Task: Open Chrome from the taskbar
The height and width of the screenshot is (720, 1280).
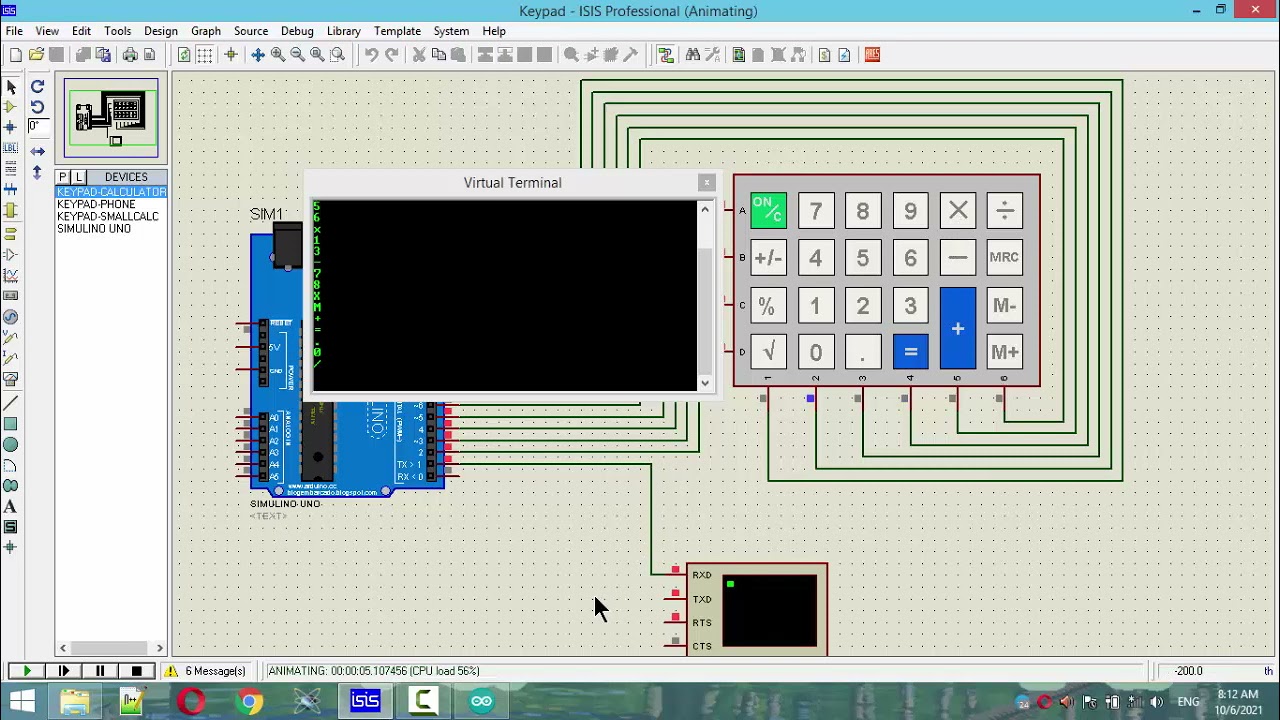Action: 249,702
